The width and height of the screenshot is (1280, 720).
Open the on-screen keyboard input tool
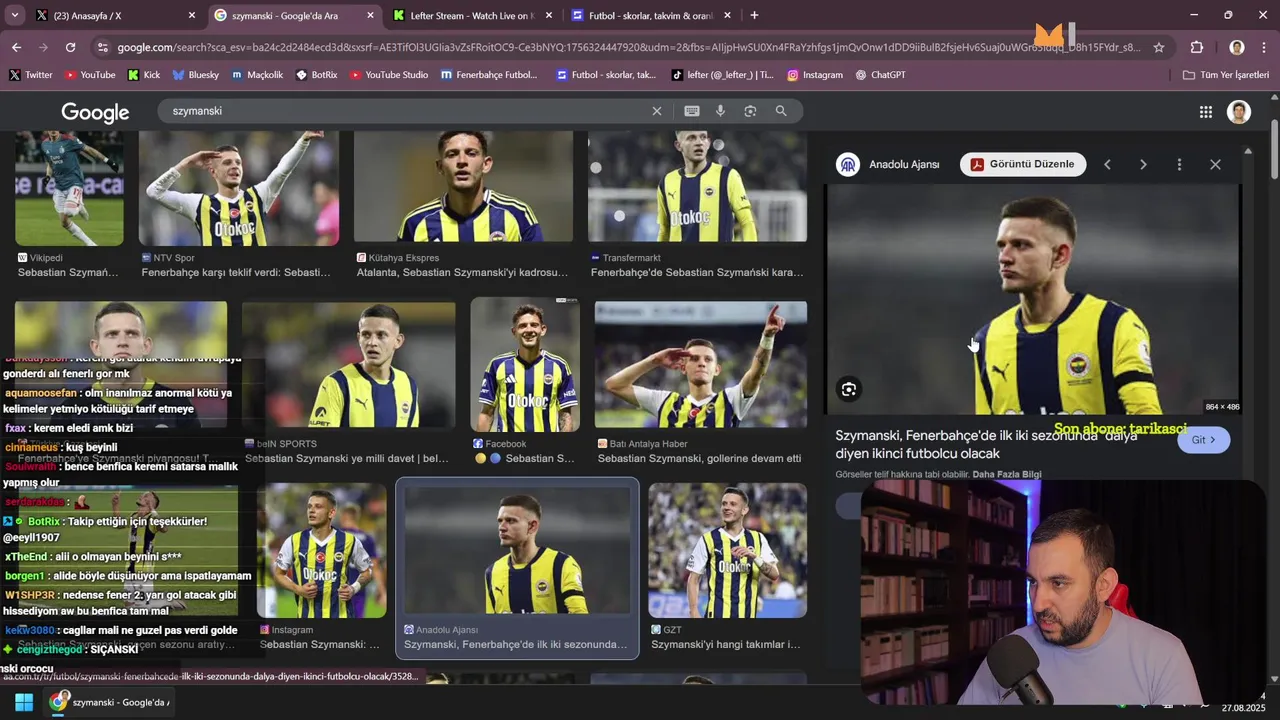[x=691, y=111]
